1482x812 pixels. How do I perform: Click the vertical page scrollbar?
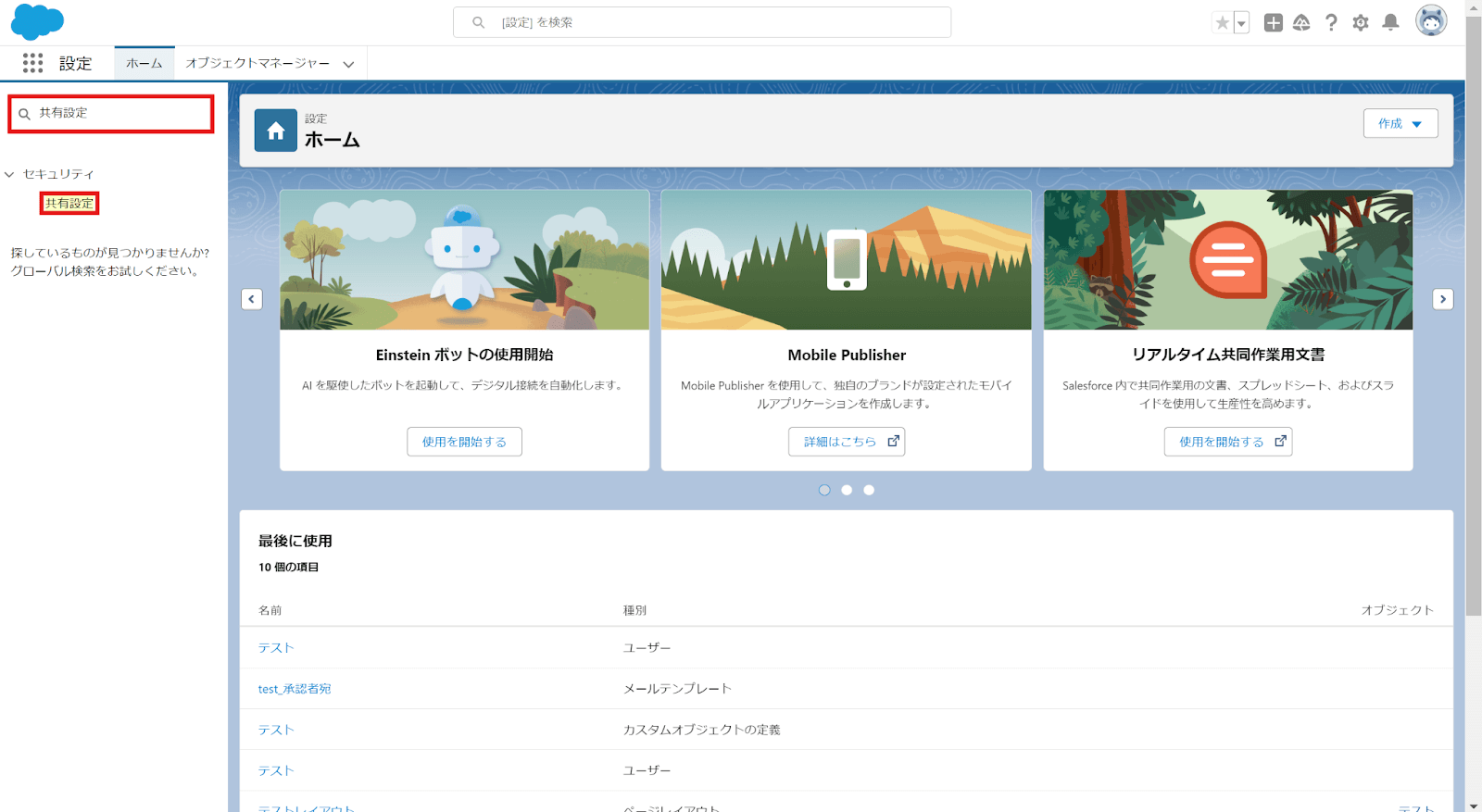coord(1474,315)
